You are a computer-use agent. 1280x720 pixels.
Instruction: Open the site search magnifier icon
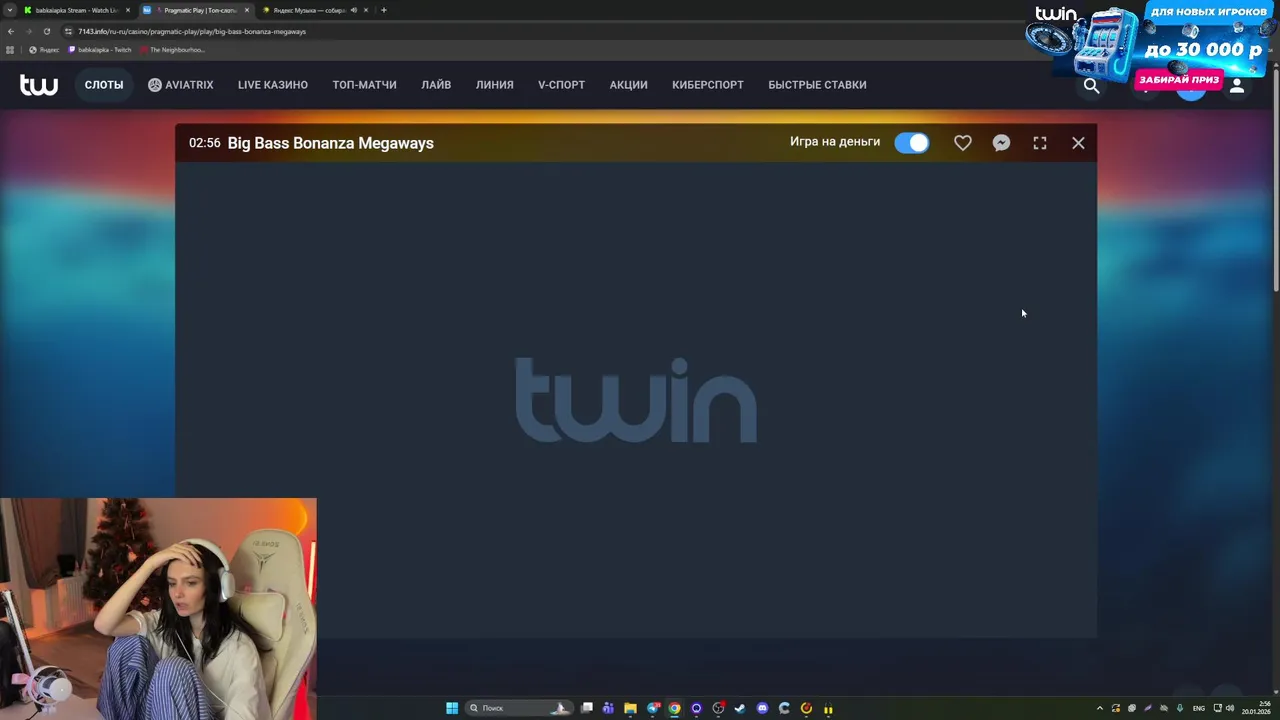tap(1091, 86)
